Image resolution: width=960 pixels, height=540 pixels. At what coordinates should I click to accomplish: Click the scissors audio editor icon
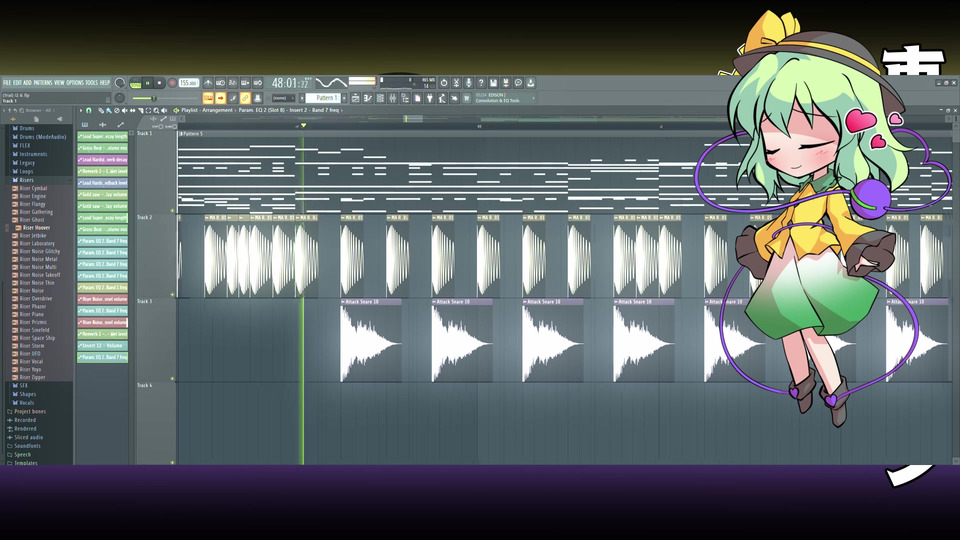(456, 83)
